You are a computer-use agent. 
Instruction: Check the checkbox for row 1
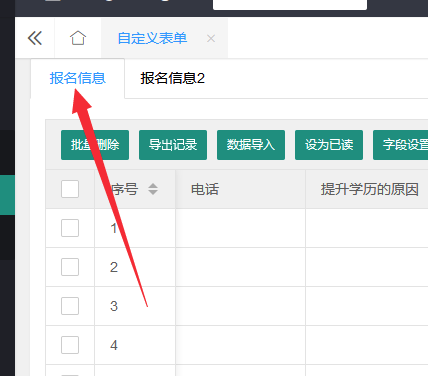70,228
